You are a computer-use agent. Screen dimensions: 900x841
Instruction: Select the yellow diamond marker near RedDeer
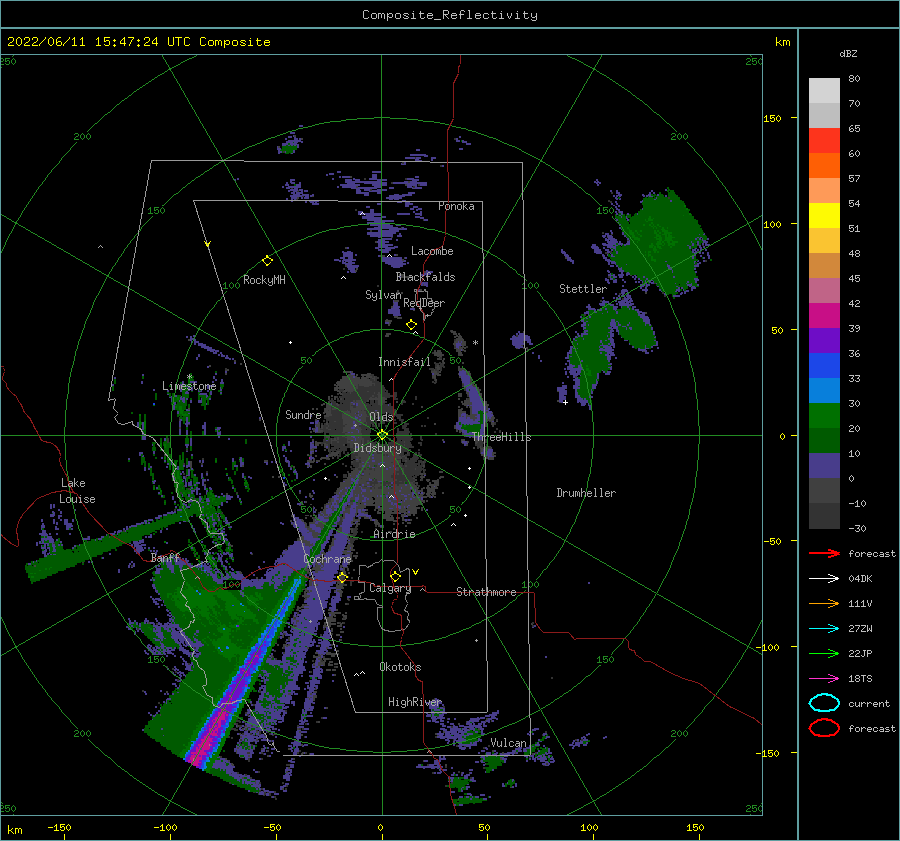click(411, 325)
